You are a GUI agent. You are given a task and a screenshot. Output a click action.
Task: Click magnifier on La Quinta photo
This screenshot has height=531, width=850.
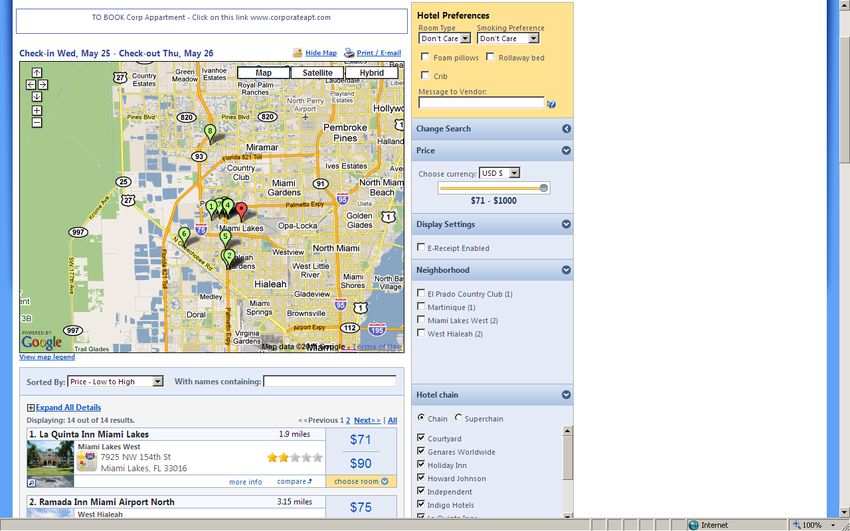click(x=31, y=482)
